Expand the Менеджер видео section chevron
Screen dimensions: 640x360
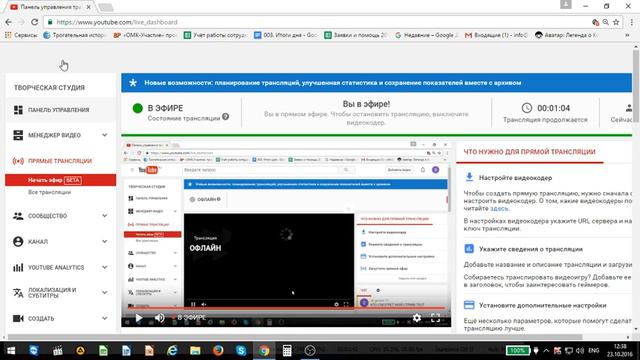105,135
